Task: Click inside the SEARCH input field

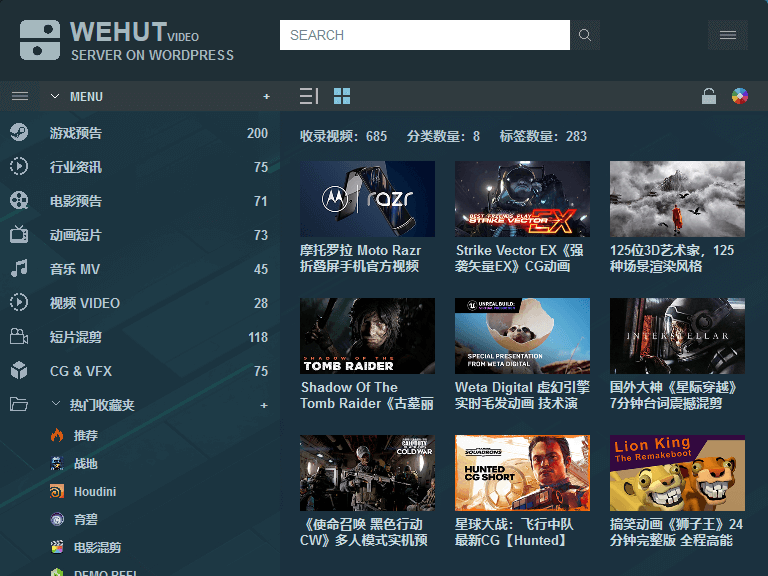Action: pyautogui.click(x=425, y=35)
